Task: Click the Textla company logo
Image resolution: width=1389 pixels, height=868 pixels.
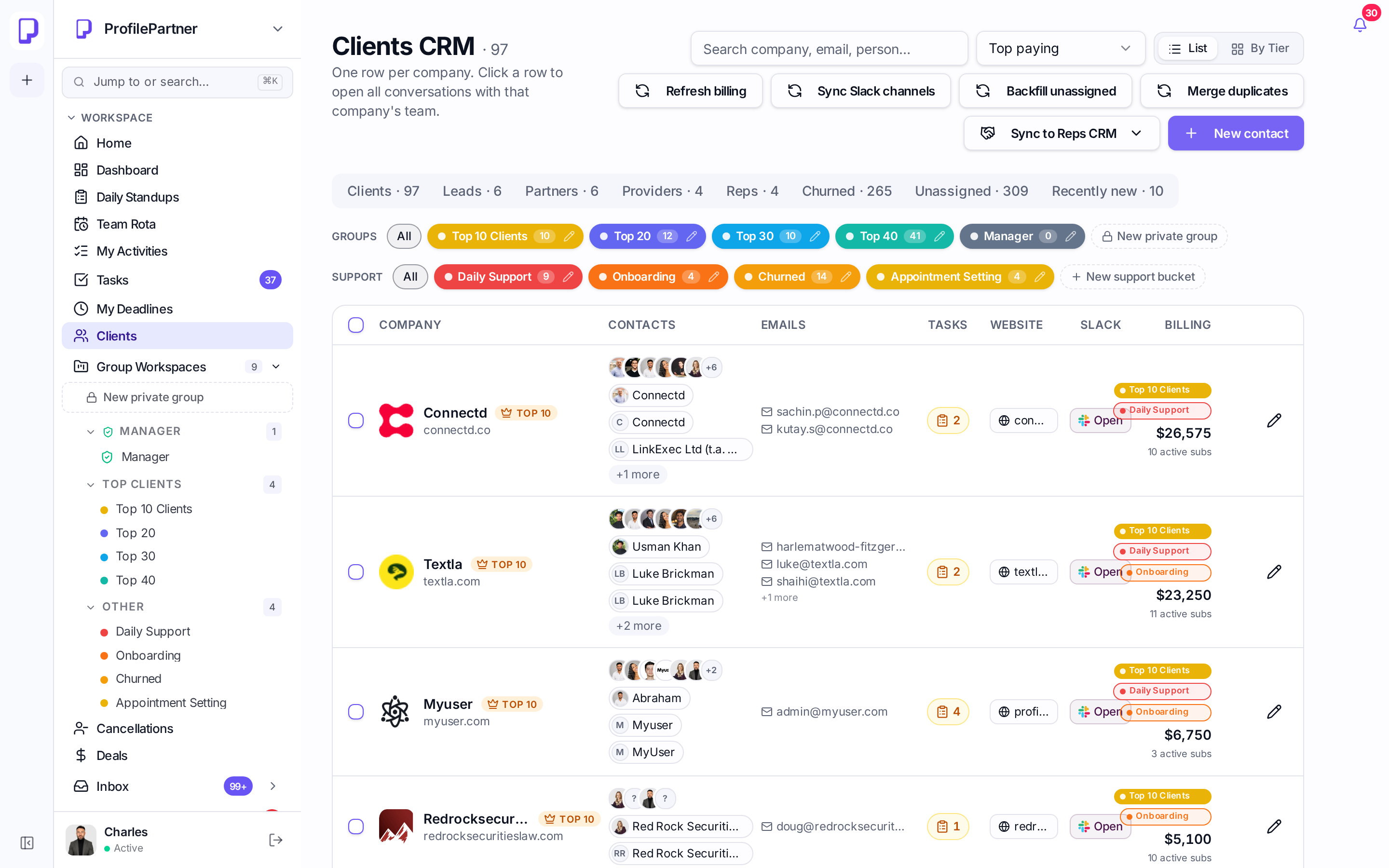Action: pyautogui.click(x=396, y=572)
